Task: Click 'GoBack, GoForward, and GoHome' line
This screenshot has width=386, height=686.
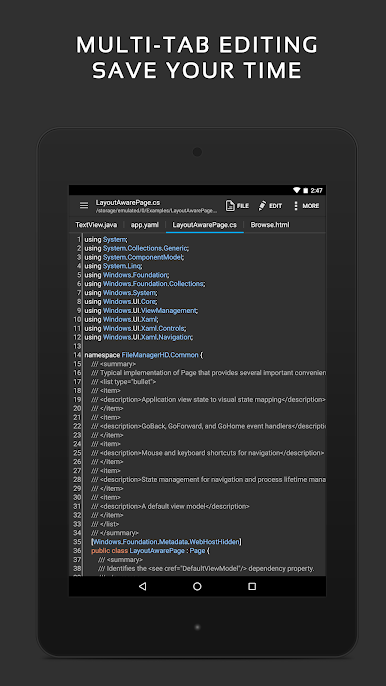Action: (208, 426)
